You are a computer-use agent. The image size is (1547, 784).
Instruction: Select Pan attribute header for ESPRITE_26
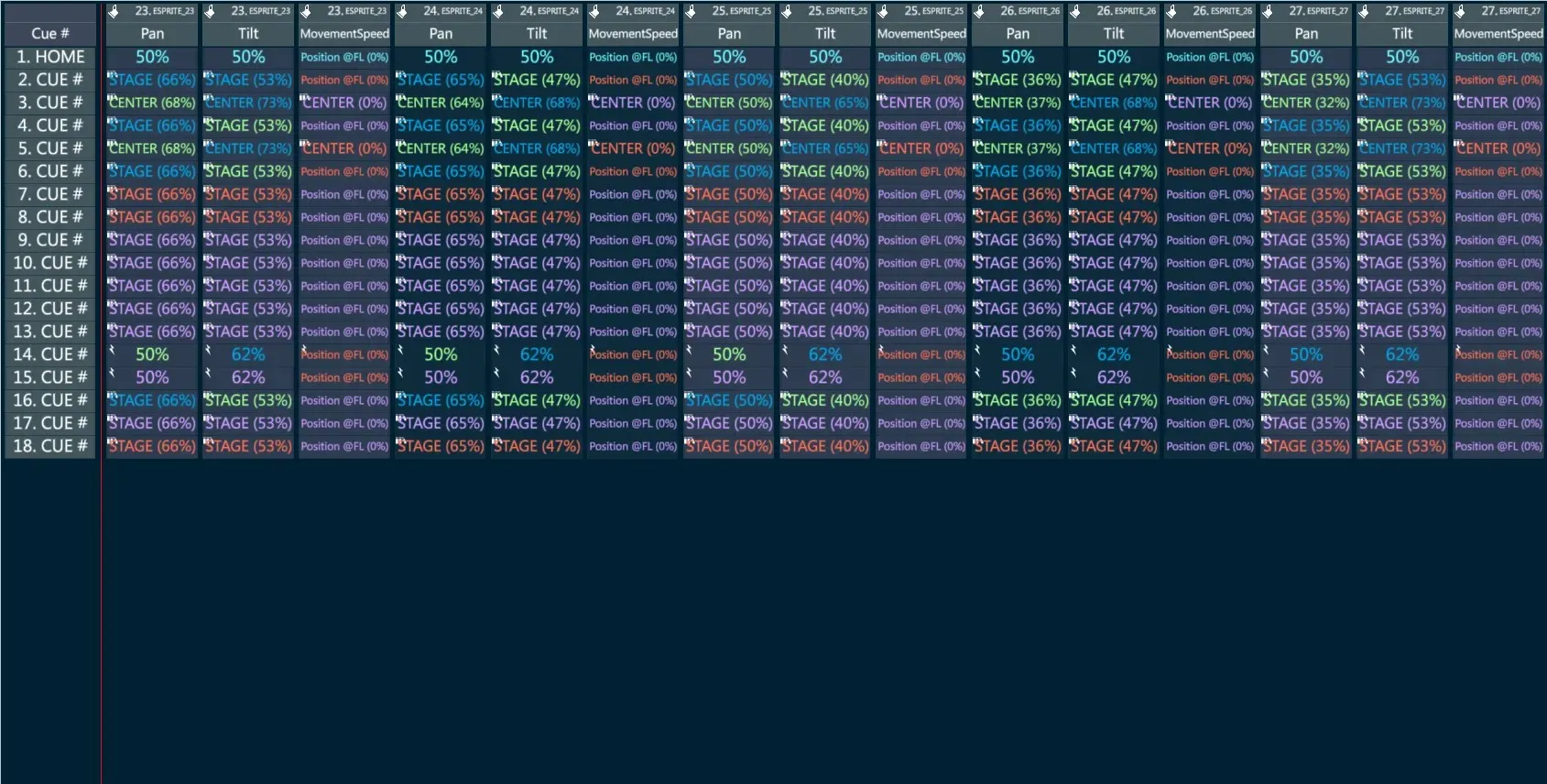point(1018,34)
